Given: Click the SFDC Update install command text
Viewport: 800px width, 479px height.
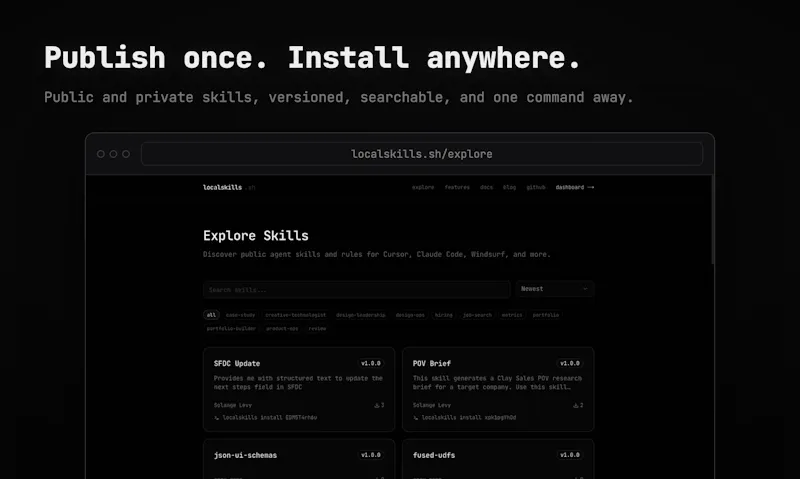Looking at the screenshot, I should pos(270,417).
